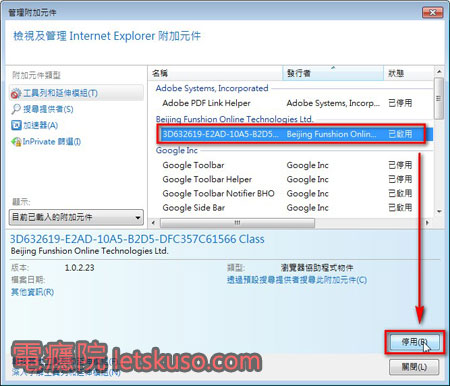Select the Adobe PDF Link Helper row

pyautogui.click(x=292, y=103)
